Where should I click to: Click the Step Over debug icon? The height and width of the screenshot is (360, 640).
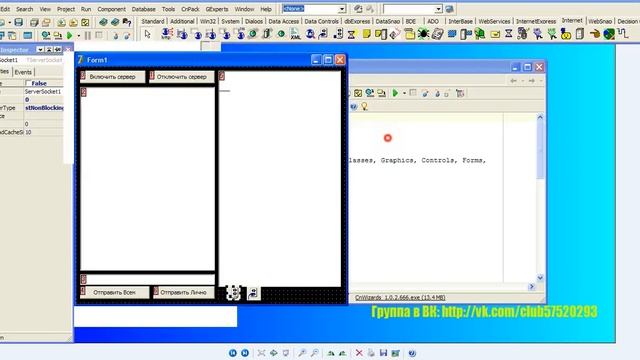coord(127,36)
